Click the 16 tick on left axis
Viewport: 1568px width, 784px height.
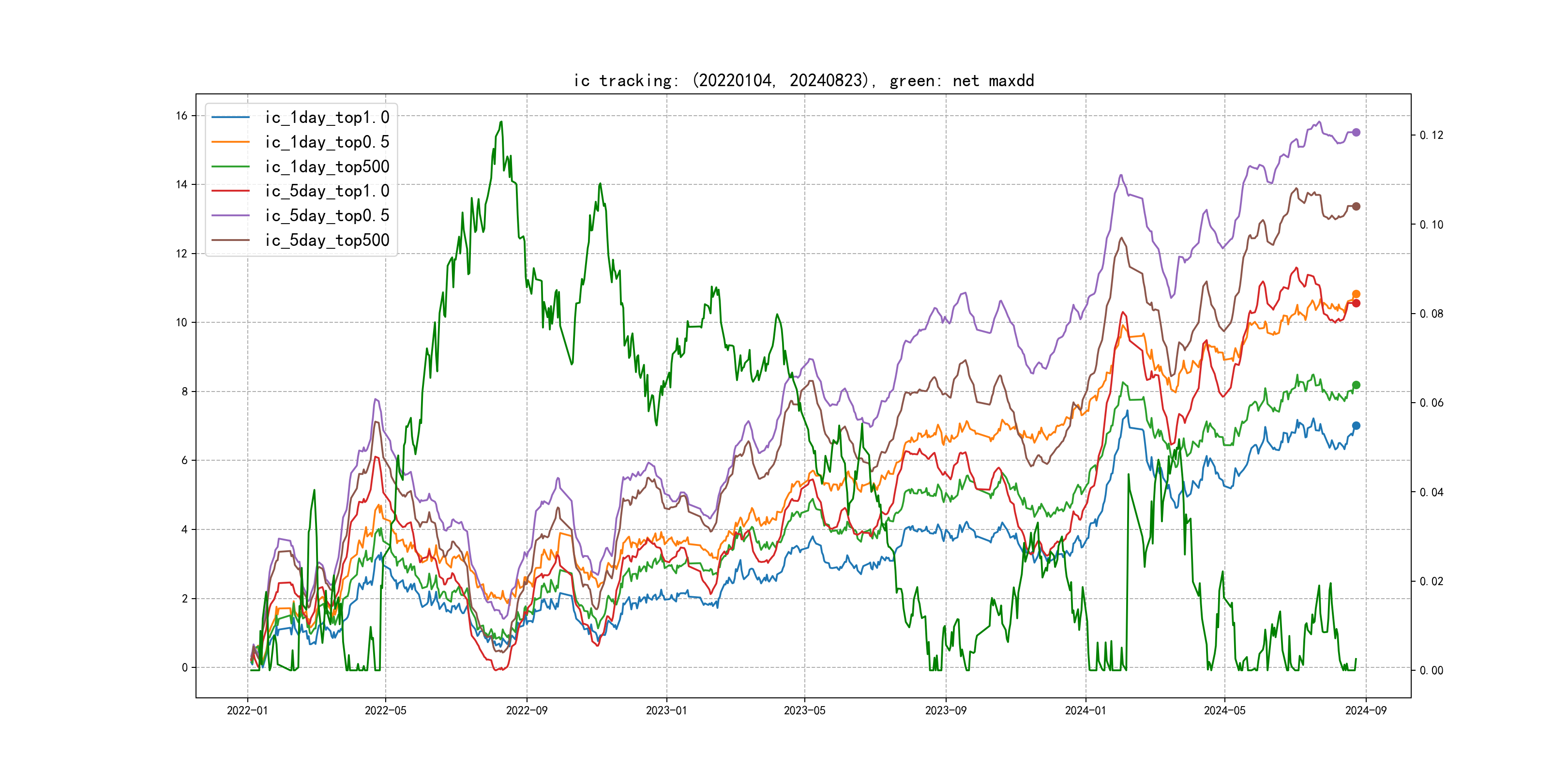[x=181, y=116]
